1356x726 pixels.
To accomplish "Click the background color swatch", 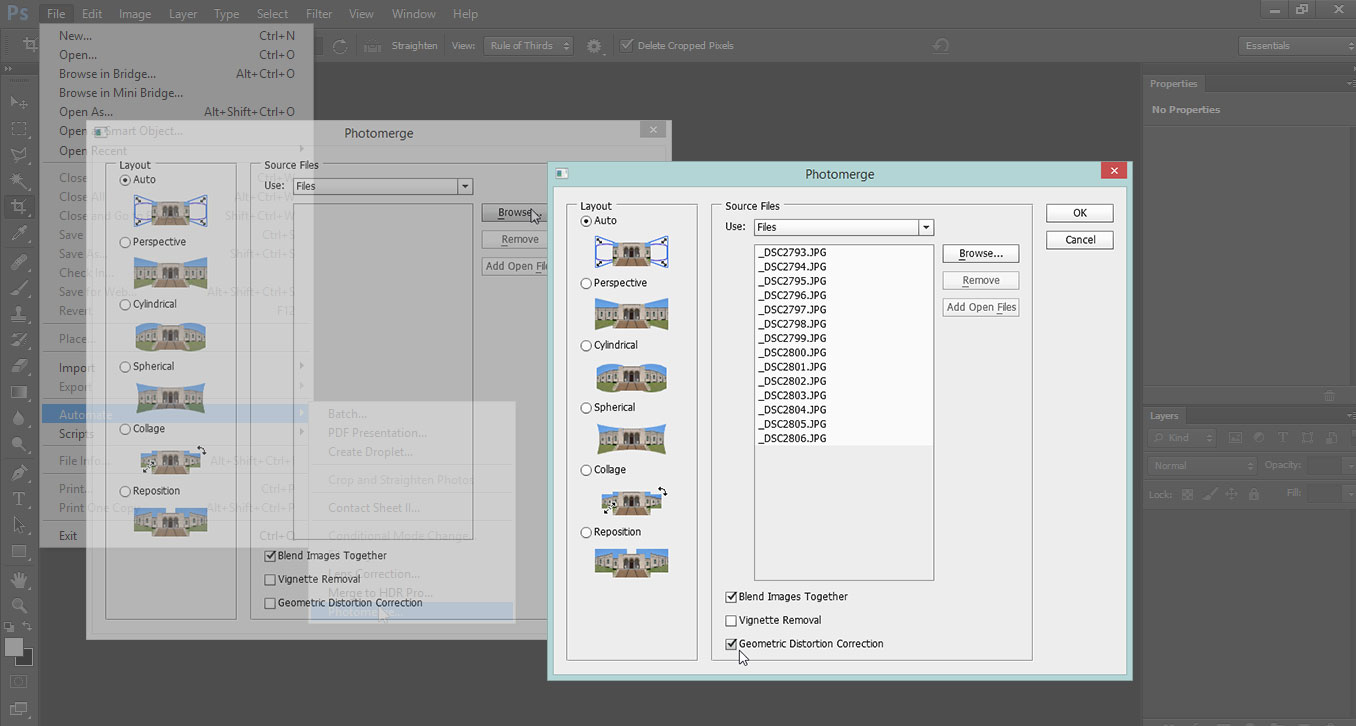I will pyautogui.click(x=25, y=657).
